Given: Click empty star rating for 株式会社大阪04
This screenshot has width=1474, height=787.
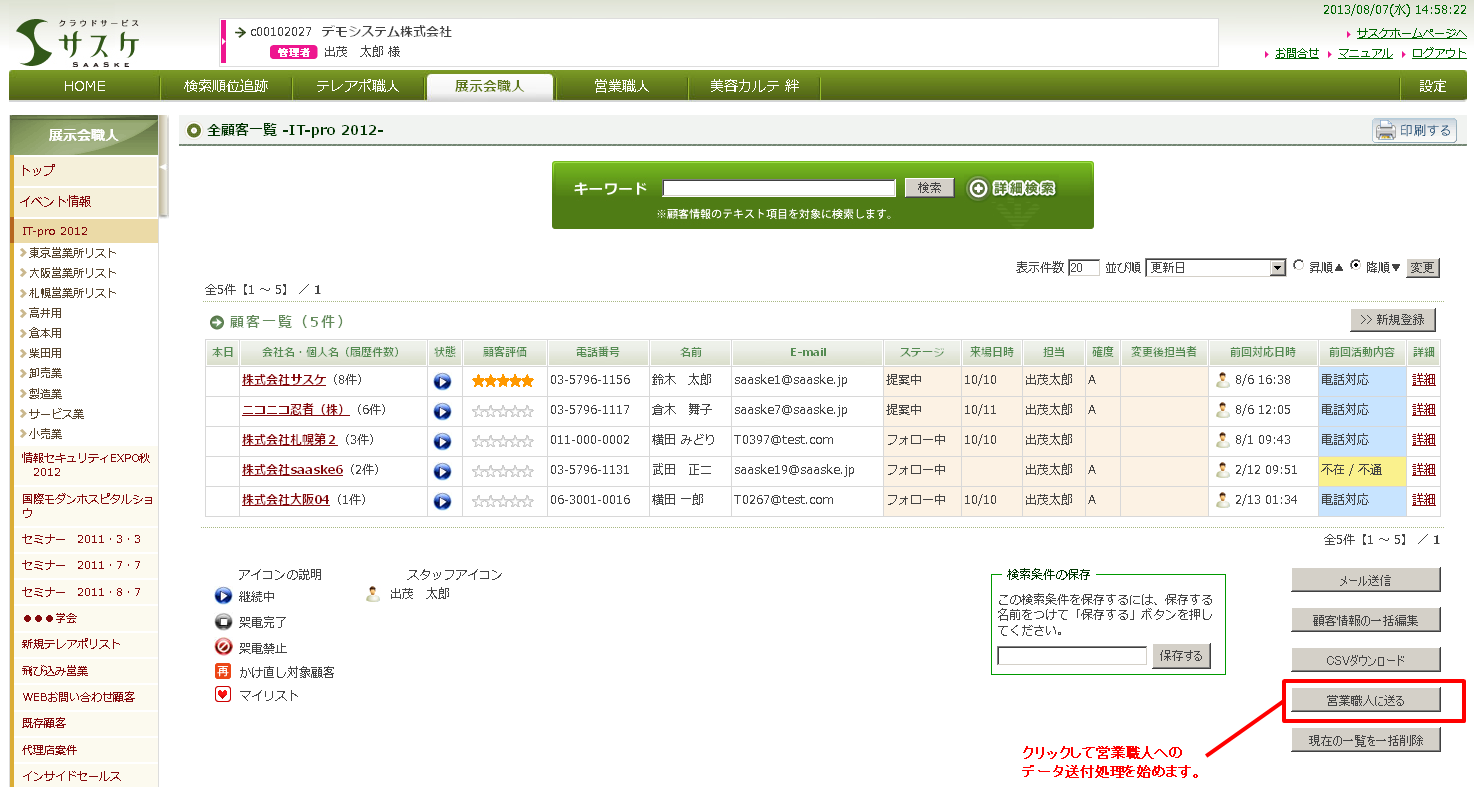Looking at the screenshot, I should click(x=503, y=501).
